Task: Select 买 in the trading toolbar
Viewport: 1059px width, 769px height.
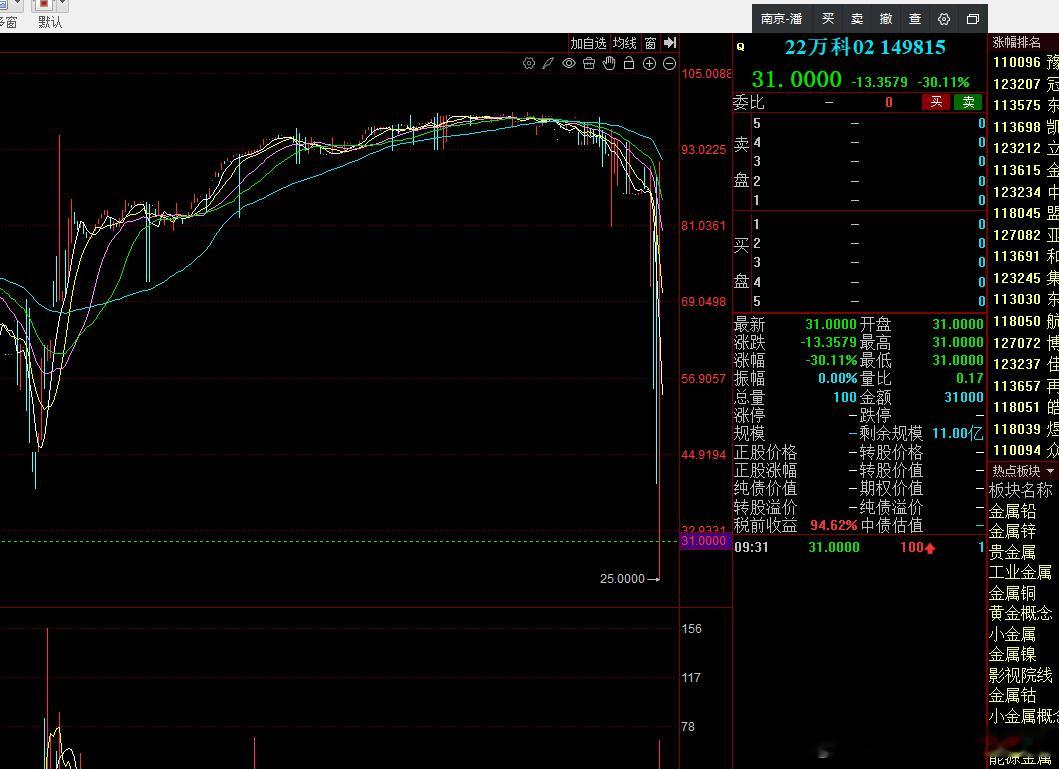Action: click(827, 19)
